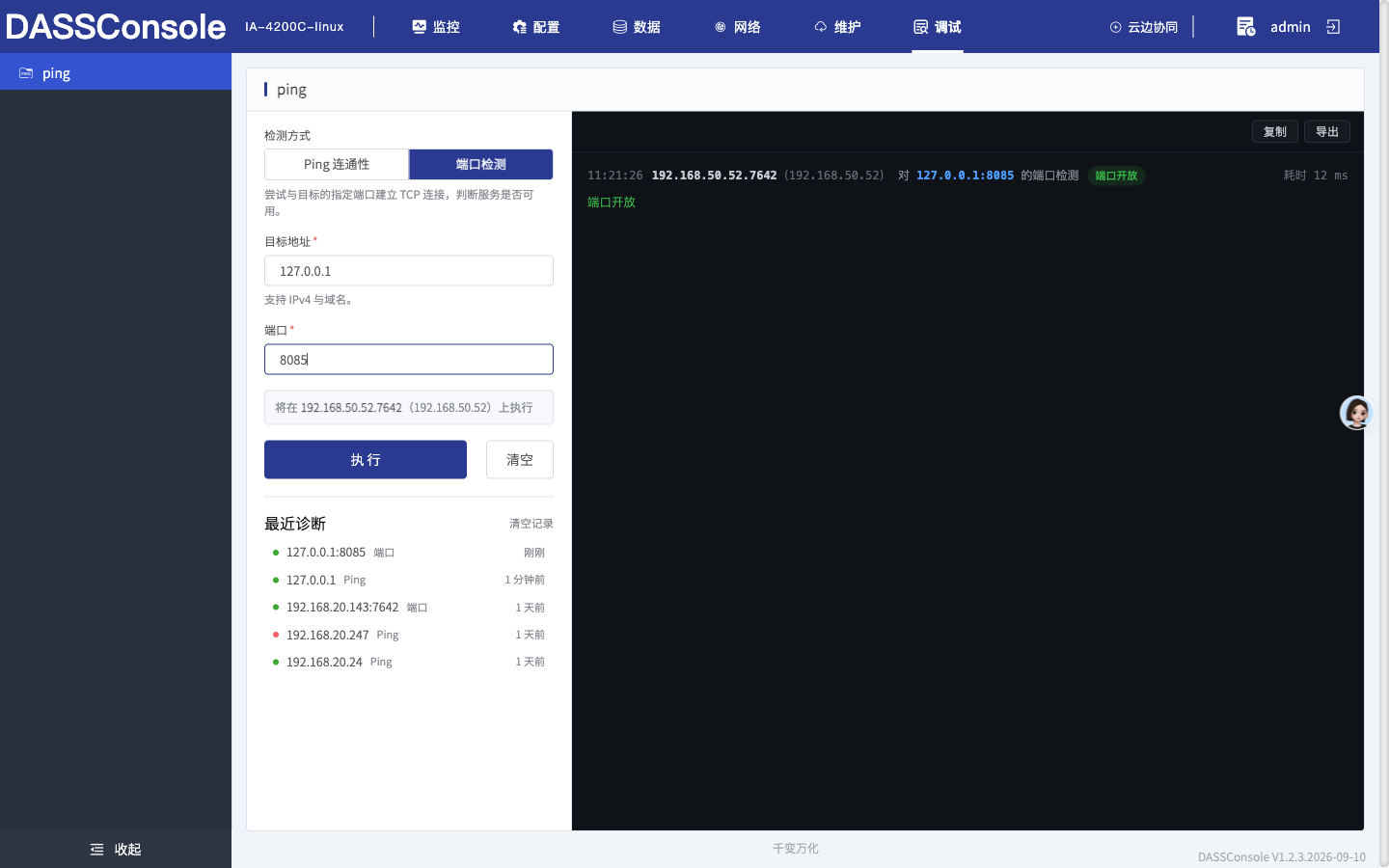The image size is (1389, 868).
Task: Click the 调试 debug icon
Action: click(x=921, y=27)
